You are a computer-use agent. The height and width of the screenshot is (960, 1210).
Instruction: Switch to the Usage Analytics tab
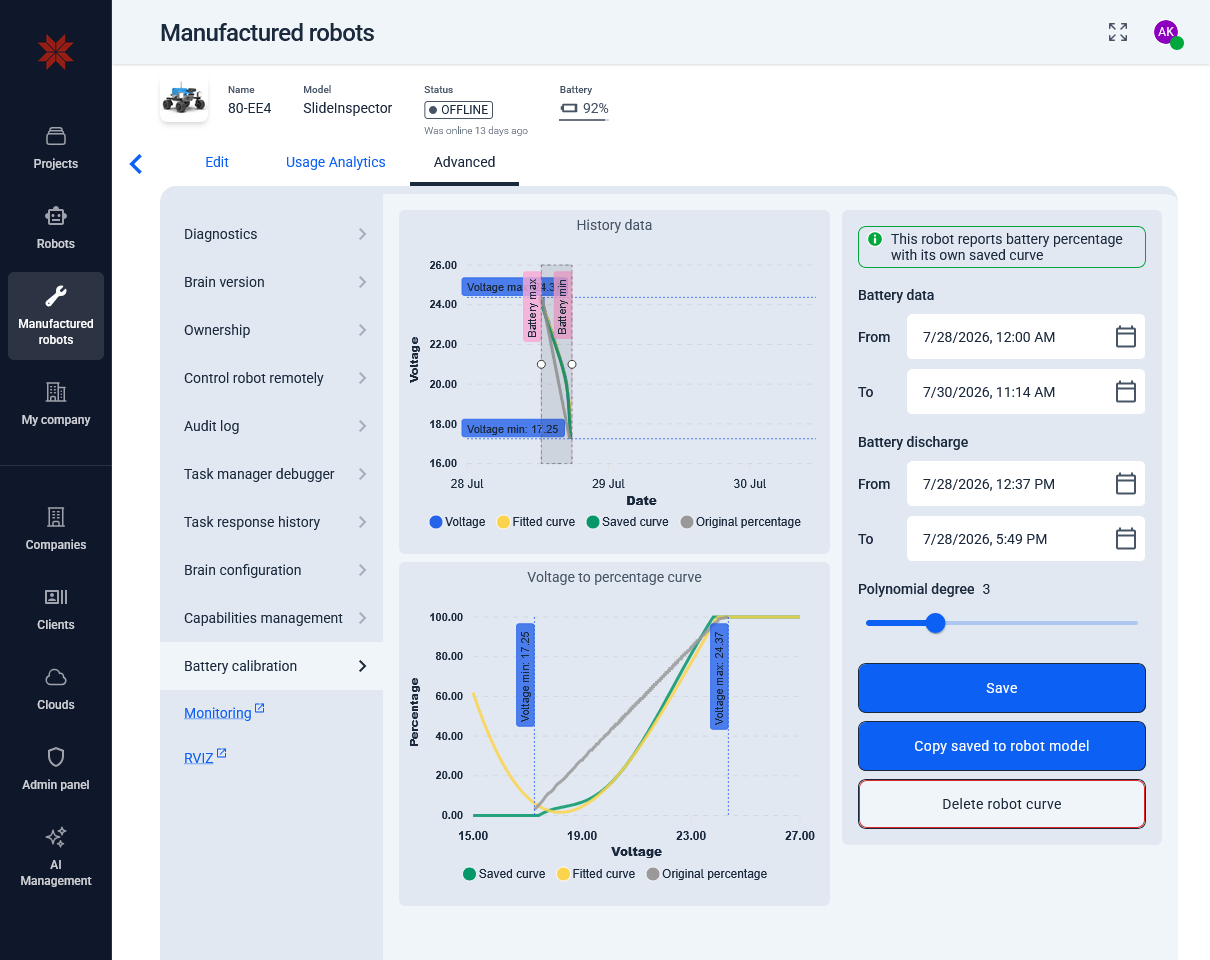(x=335, y=162)
